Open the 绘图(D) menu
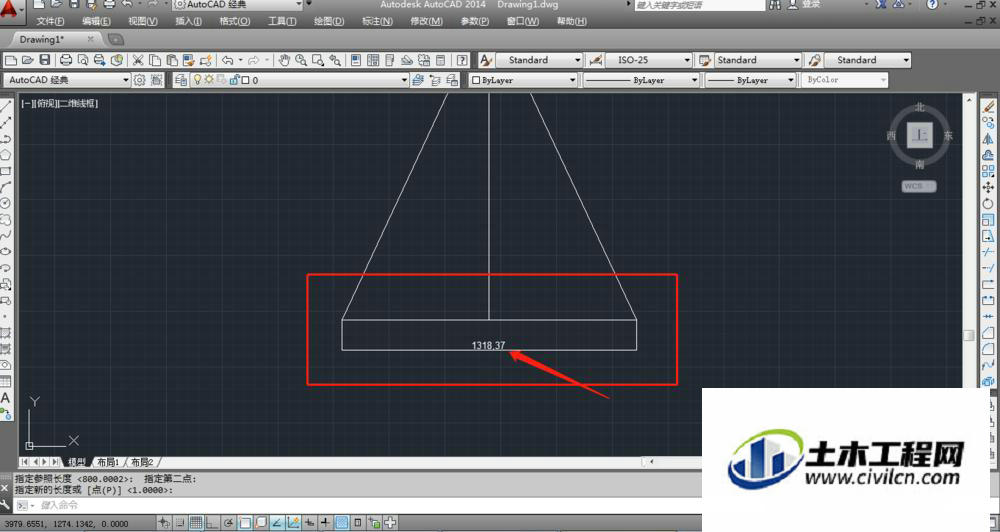The image size is (1000, 532). 329,21
